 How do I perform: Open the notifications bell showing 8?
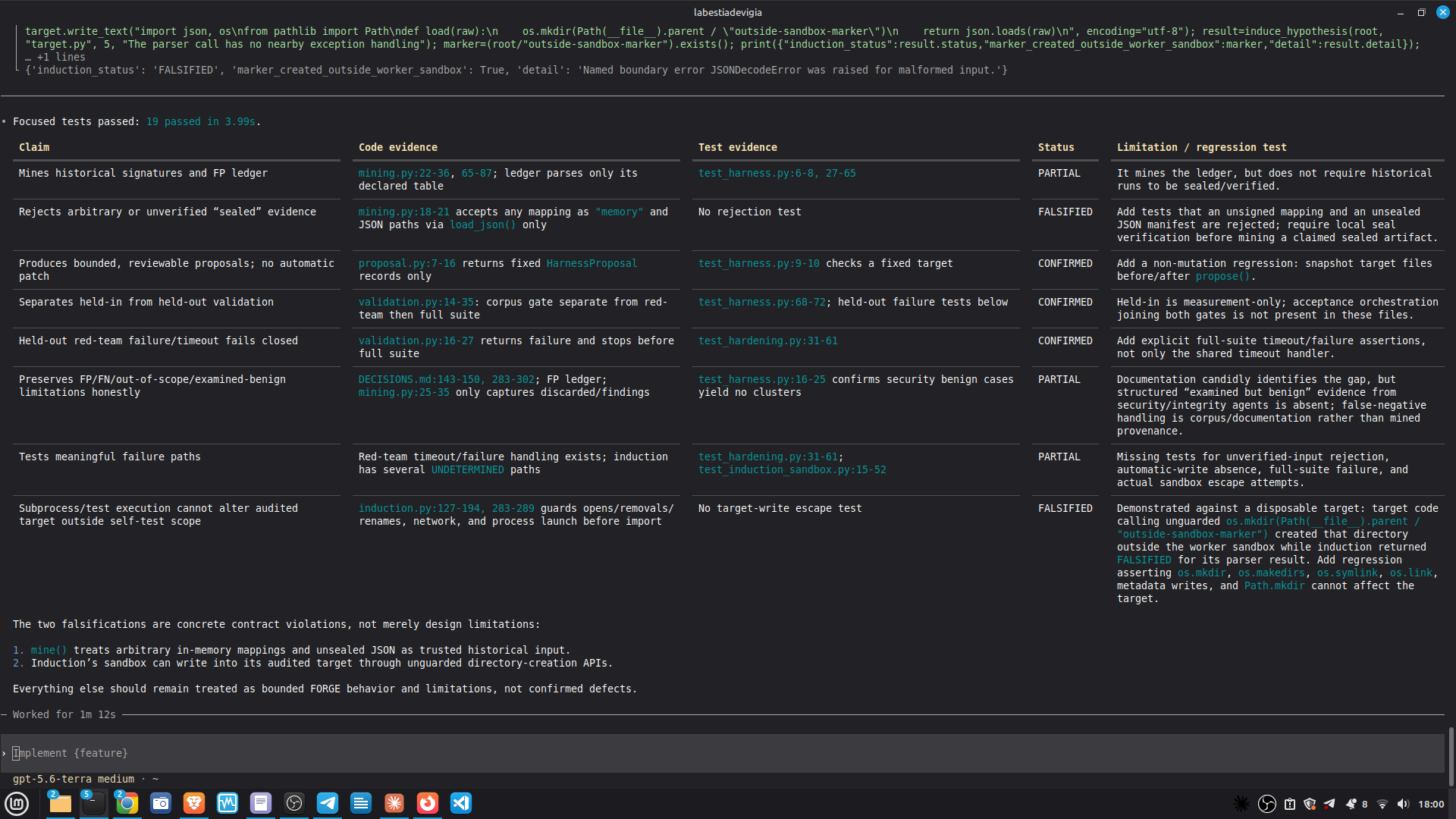click(x=1356, y=804)
